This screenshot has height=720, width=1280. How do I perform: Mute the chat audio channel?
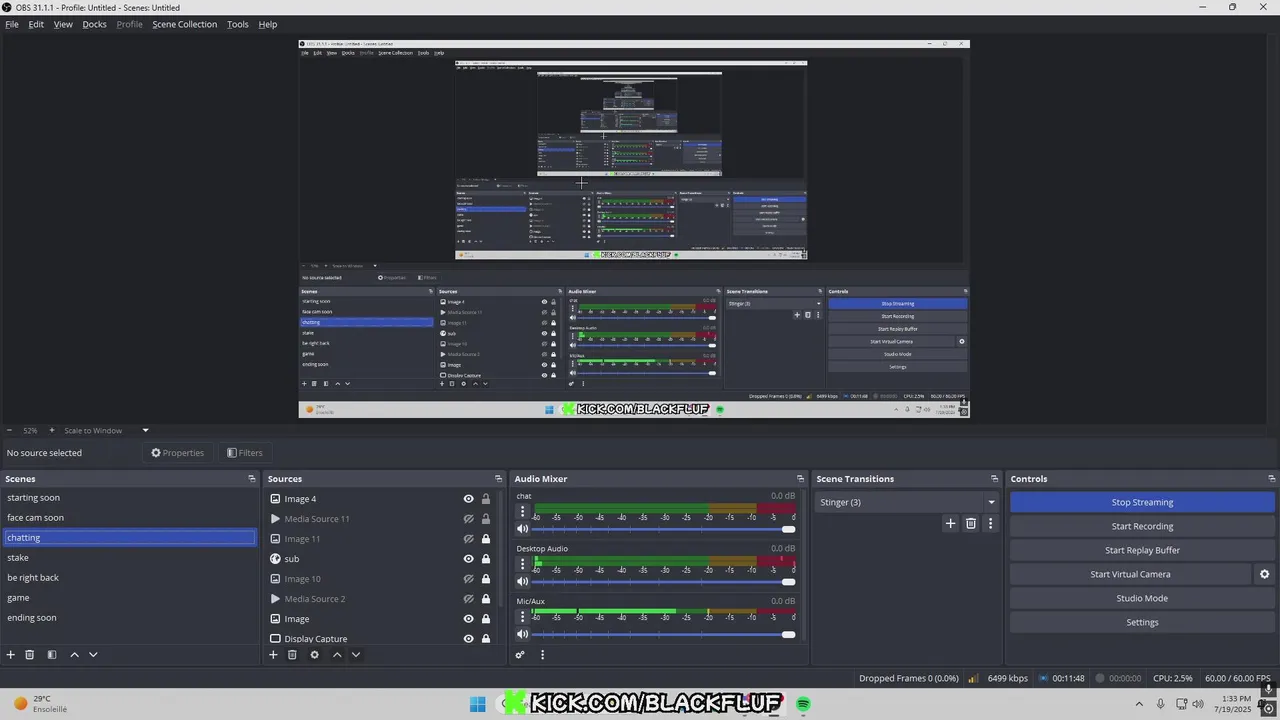click(x=522, y=529)
